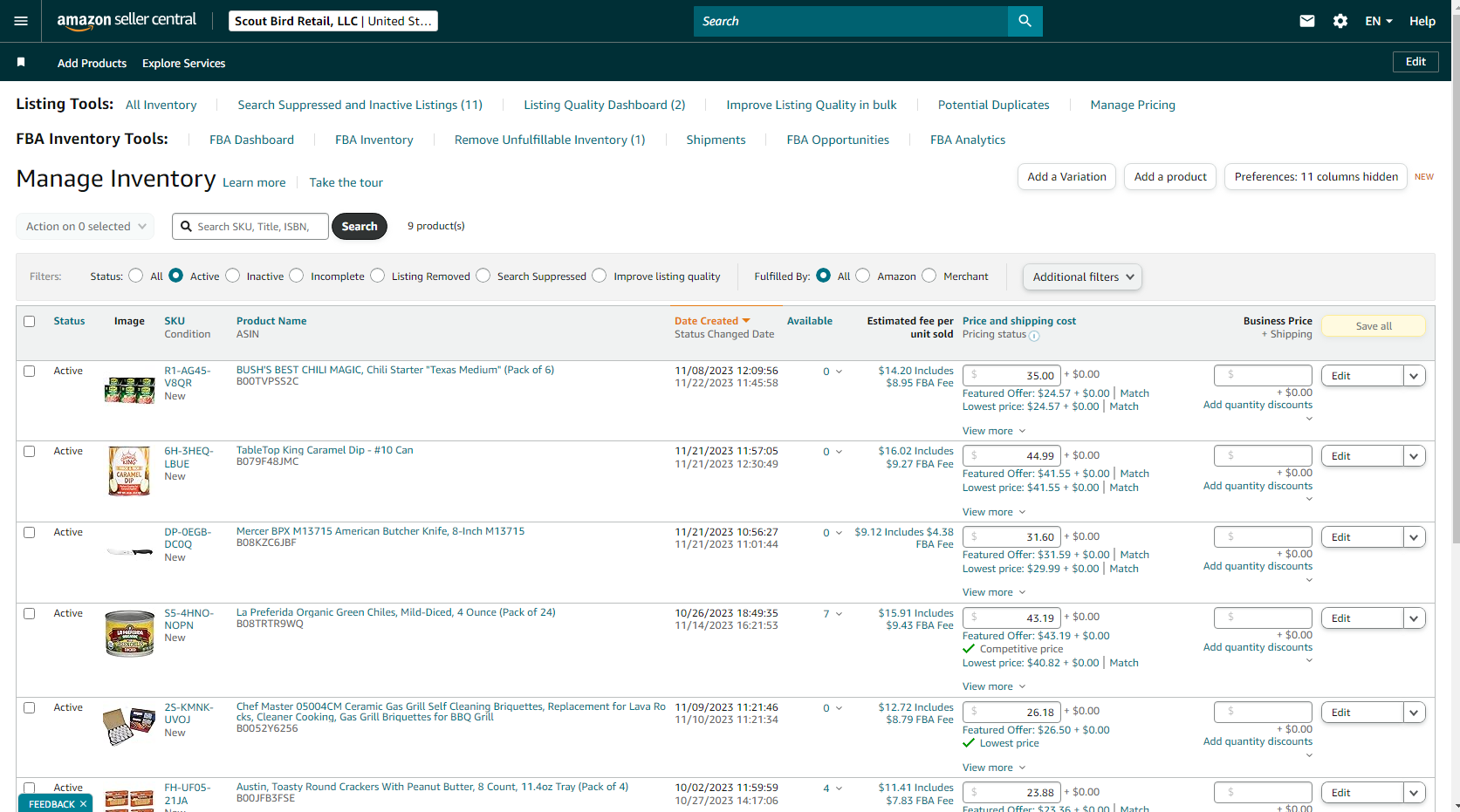1460x812 pixels.
Task: Open the settings gear icon
Action: tap(1340, 21)
